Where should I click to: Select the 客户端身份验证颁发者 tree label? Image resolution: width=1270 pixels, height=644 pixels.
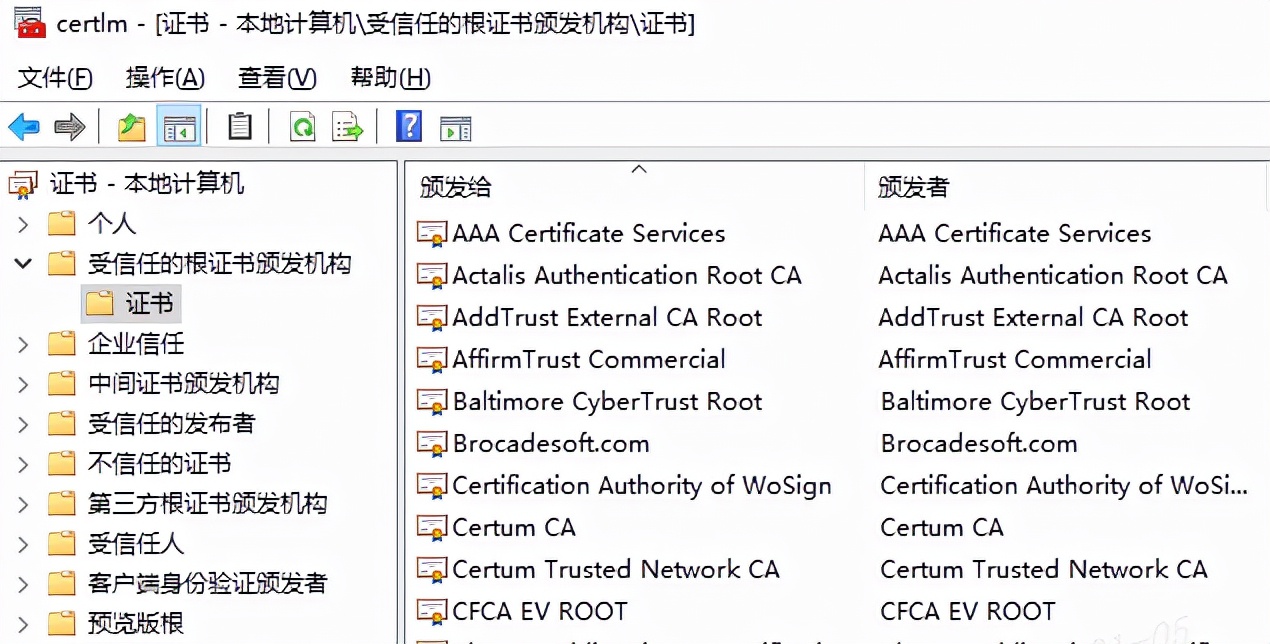click(207, 584)
